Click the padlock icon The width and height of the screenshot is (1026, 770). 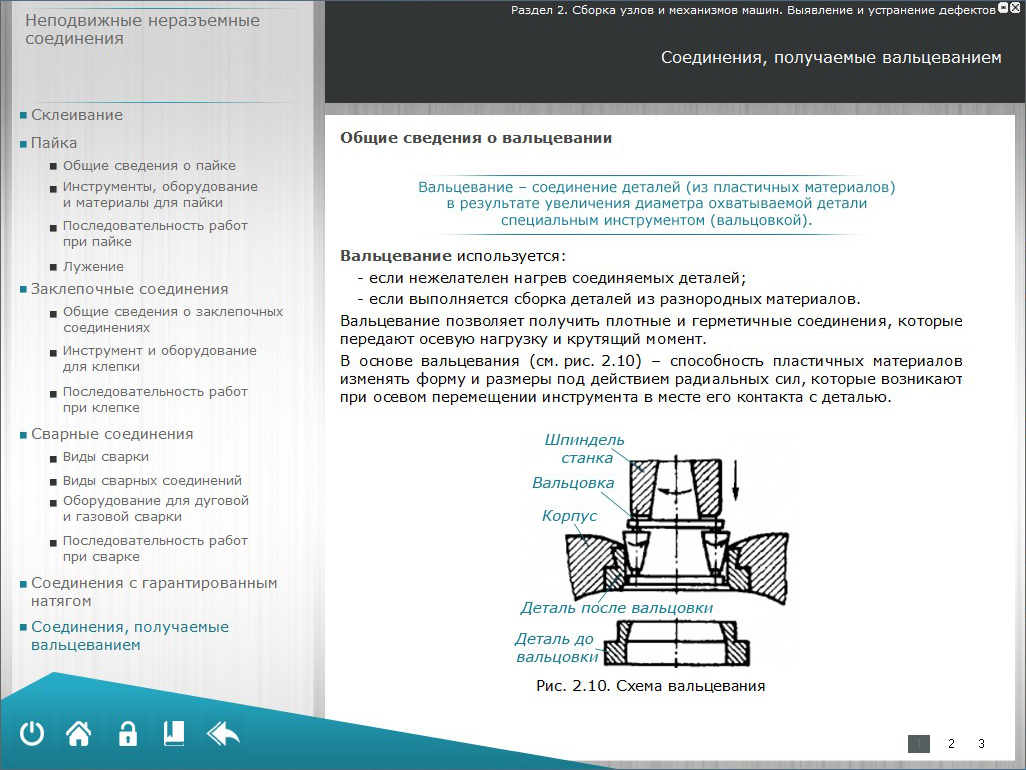click(x=128, y=733)
